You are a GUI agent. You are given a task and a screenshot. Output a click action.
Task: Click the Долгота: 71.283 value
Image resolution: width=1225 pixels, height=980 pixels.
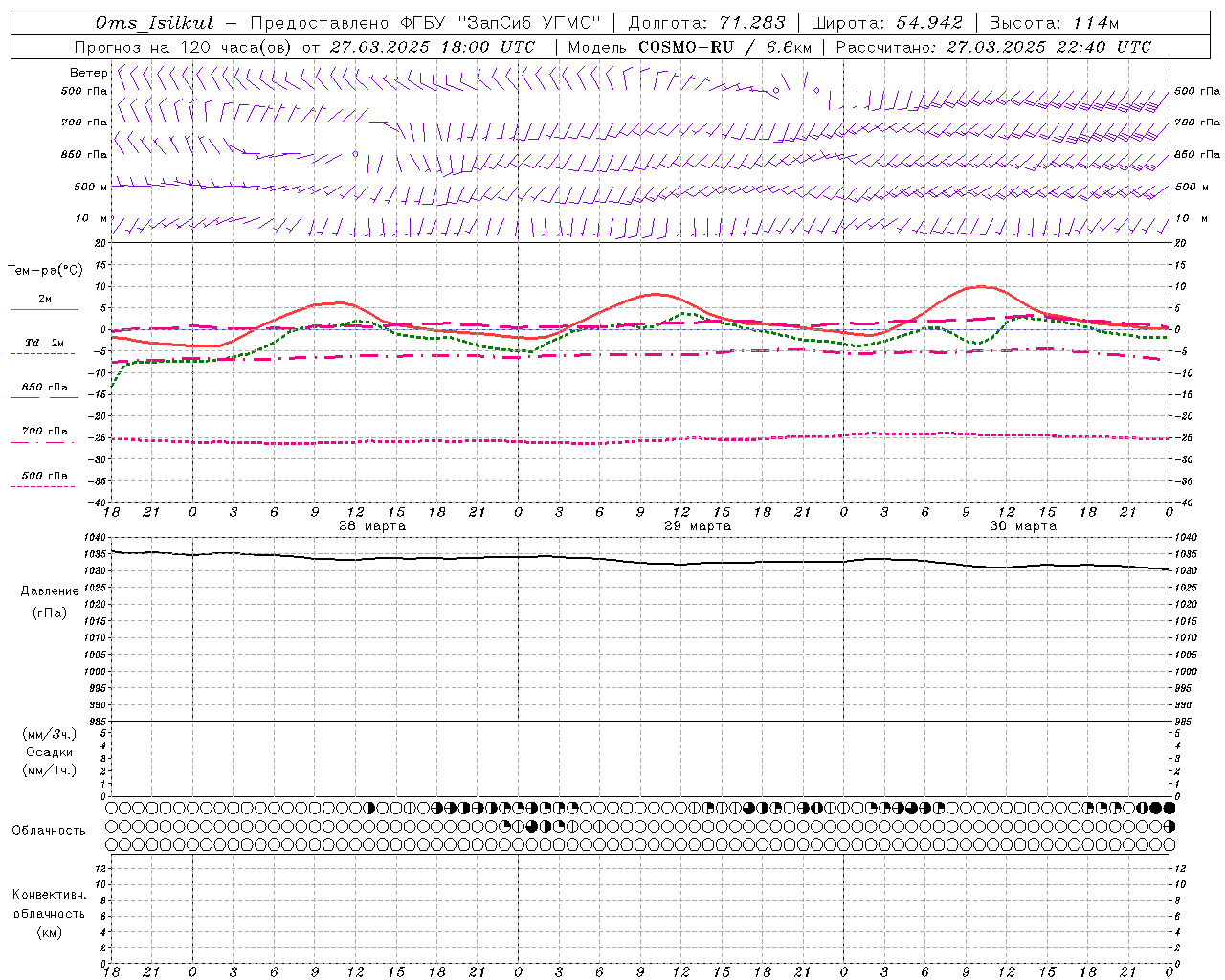pos(707,23)
